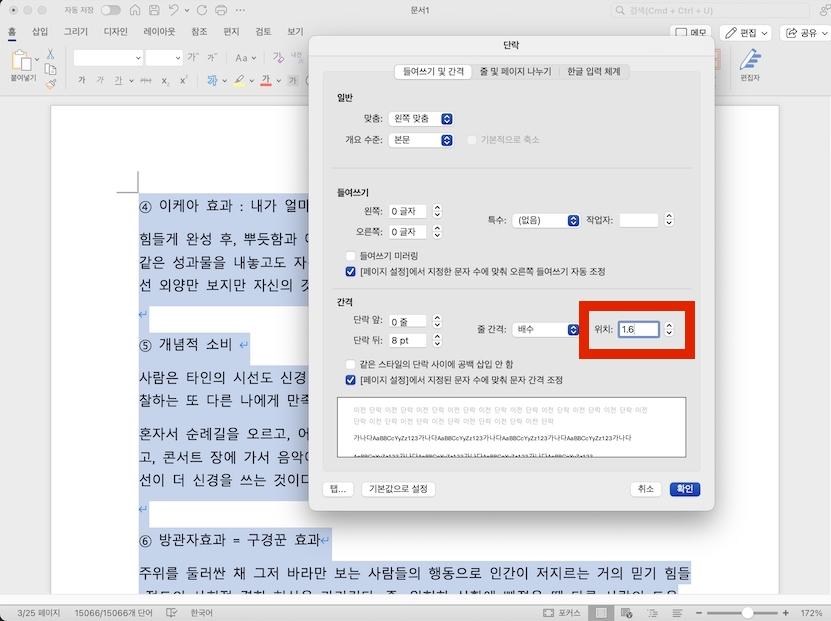Click the 탭... button
831x621 pixels.
click(338, 489)
